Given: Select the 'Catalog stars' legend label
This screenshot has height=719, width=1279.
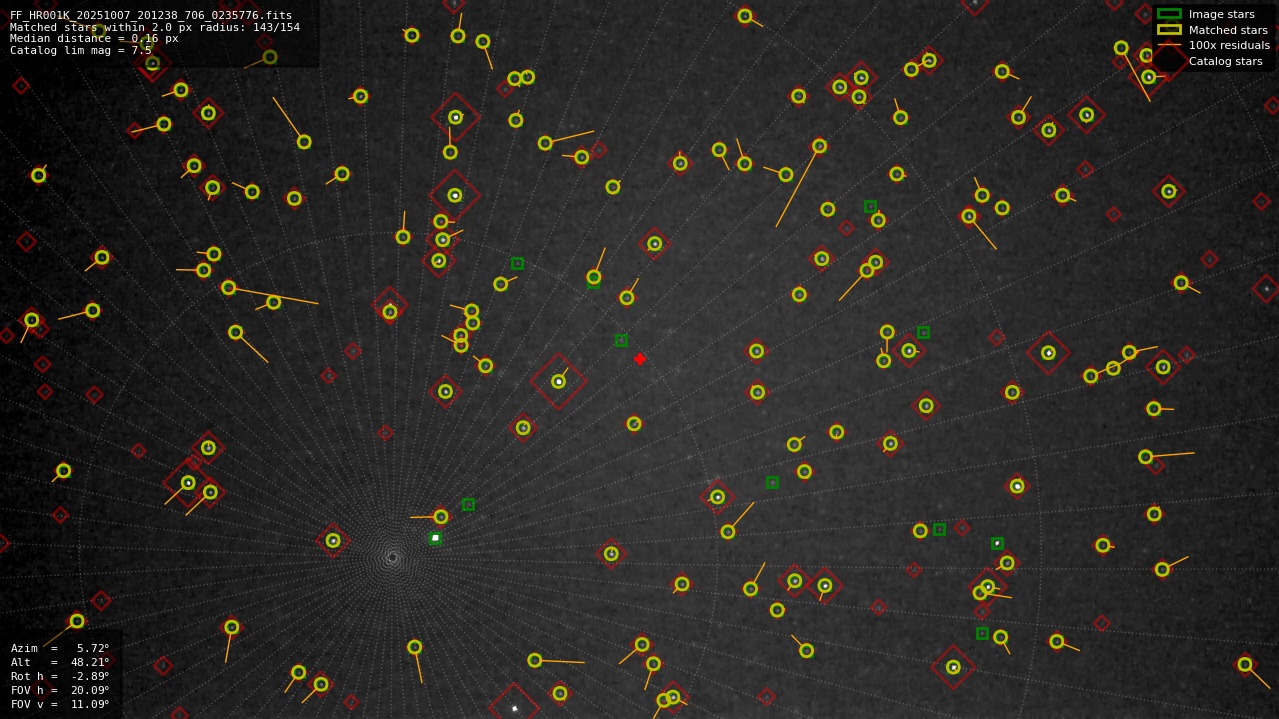Looking at the screenshot, I should (x=1225, y=61).
